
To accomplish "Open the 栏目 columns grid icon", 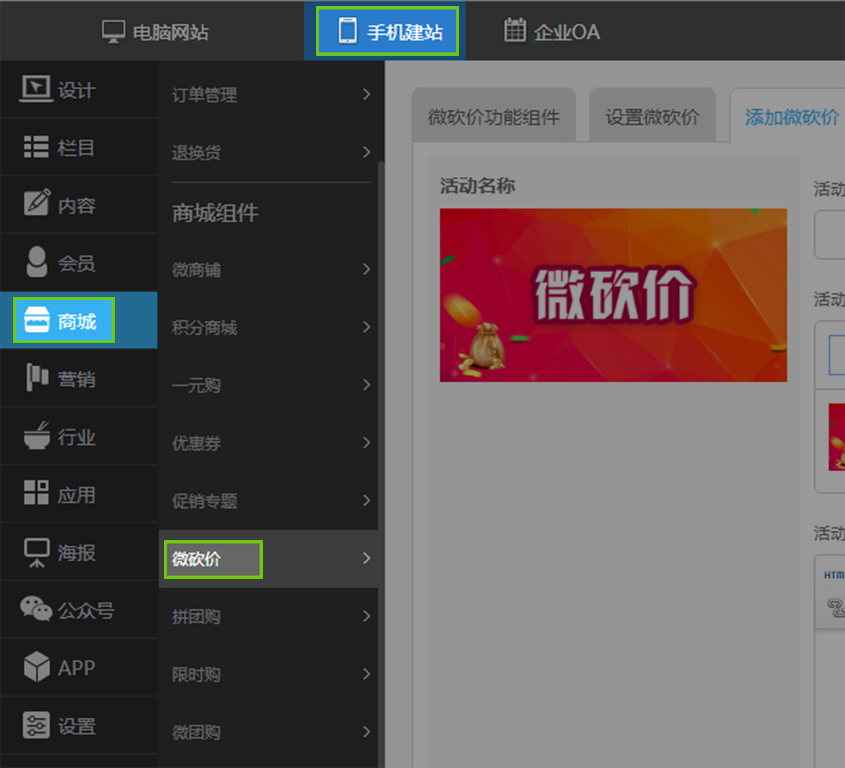I will pos(36,148).
